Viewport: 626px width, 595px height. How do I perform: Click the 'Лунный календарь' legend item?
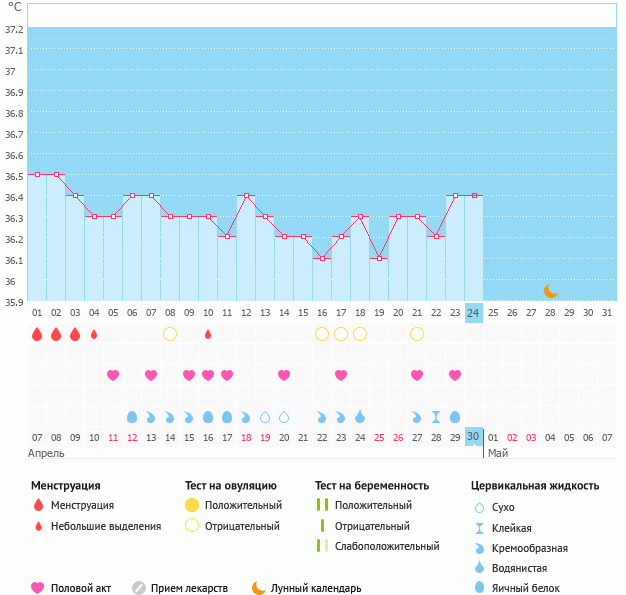coord(307,588)
